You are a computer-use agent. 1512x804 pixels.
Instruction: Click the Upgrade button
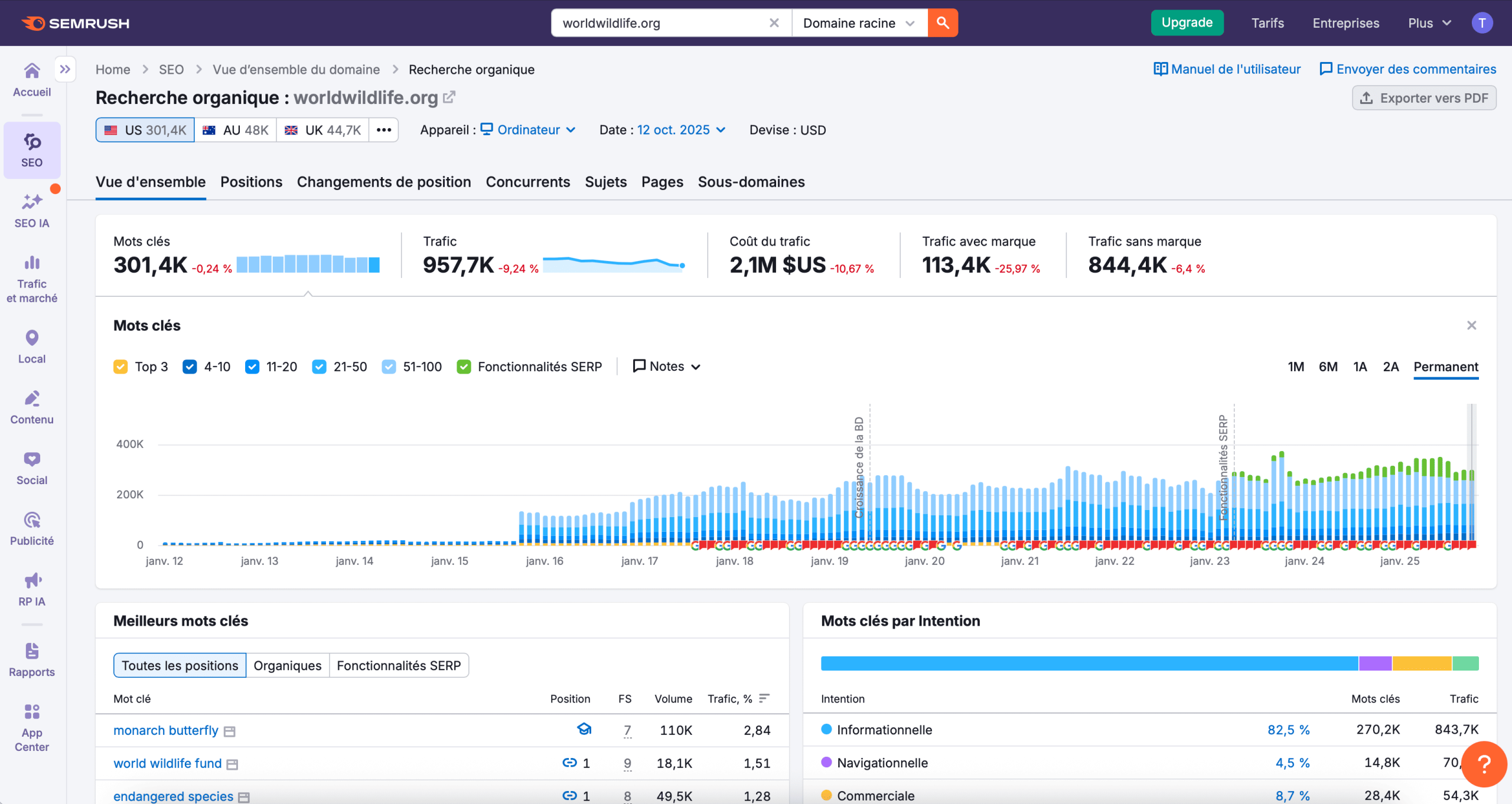pos(1187,22)
